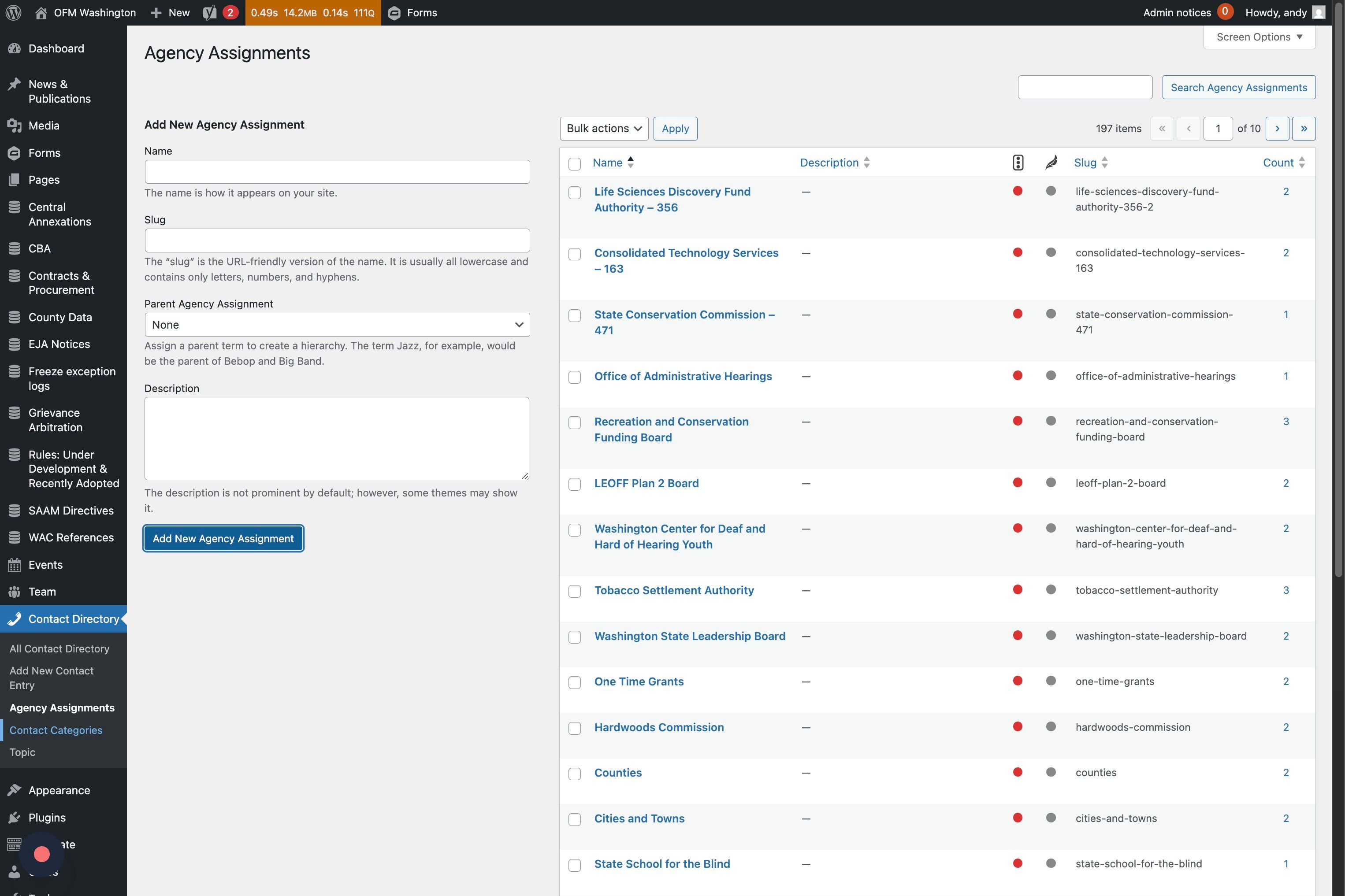Open Dashboard from sidebar icon
This screenshot has height=896, width=1345.
pos(15,48)
